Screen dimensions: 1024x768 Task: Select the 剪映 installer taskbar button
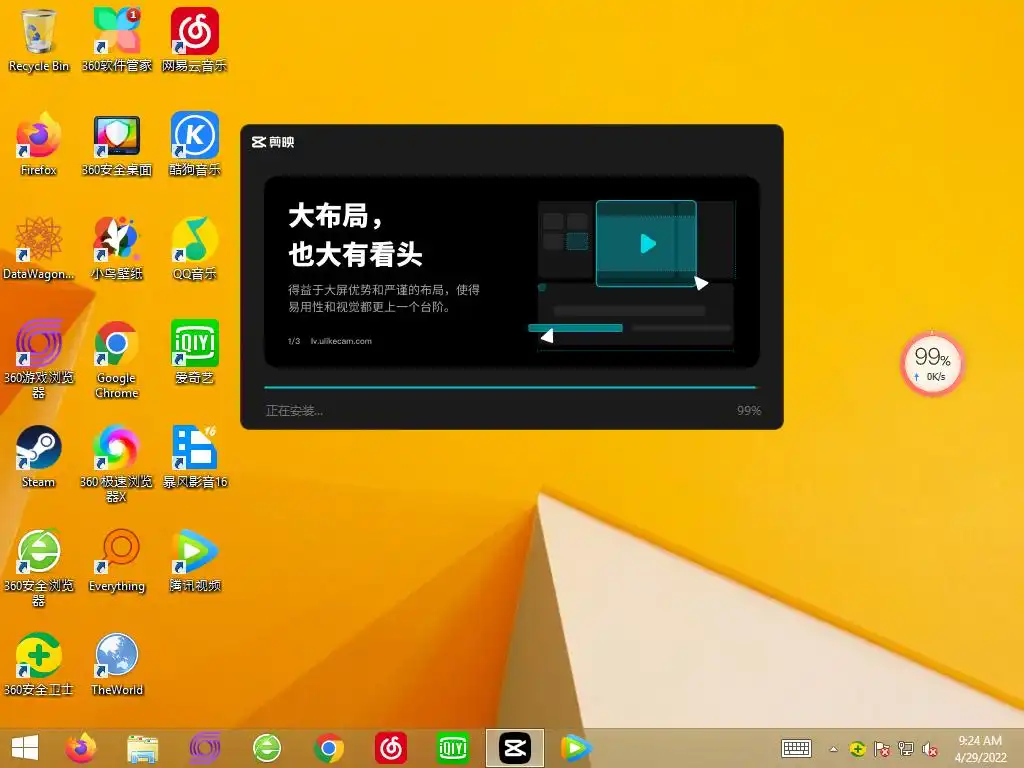coord(515,748)
